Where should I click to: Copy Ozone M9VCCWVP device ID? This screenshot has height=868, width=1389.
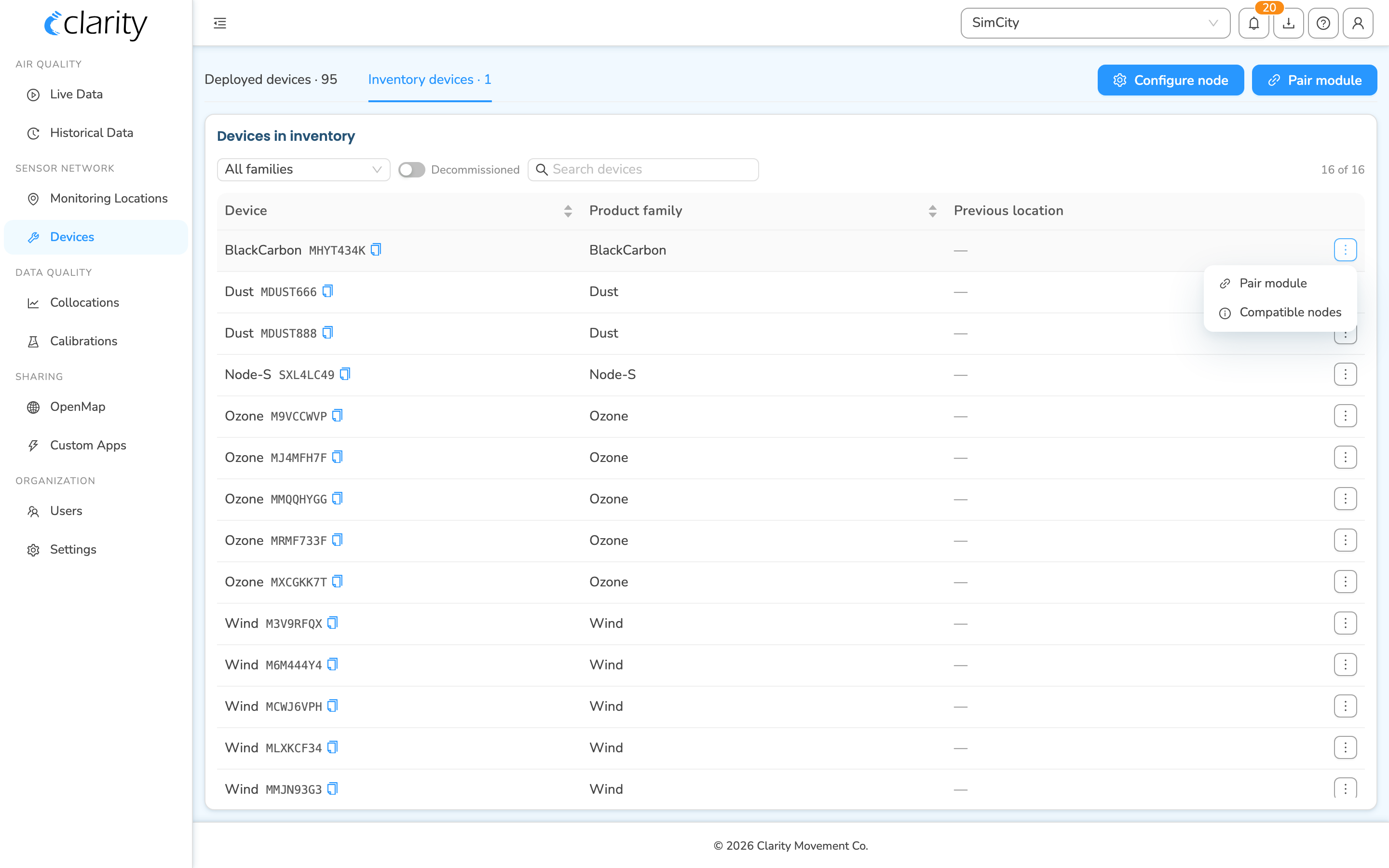tap(338, 415)
